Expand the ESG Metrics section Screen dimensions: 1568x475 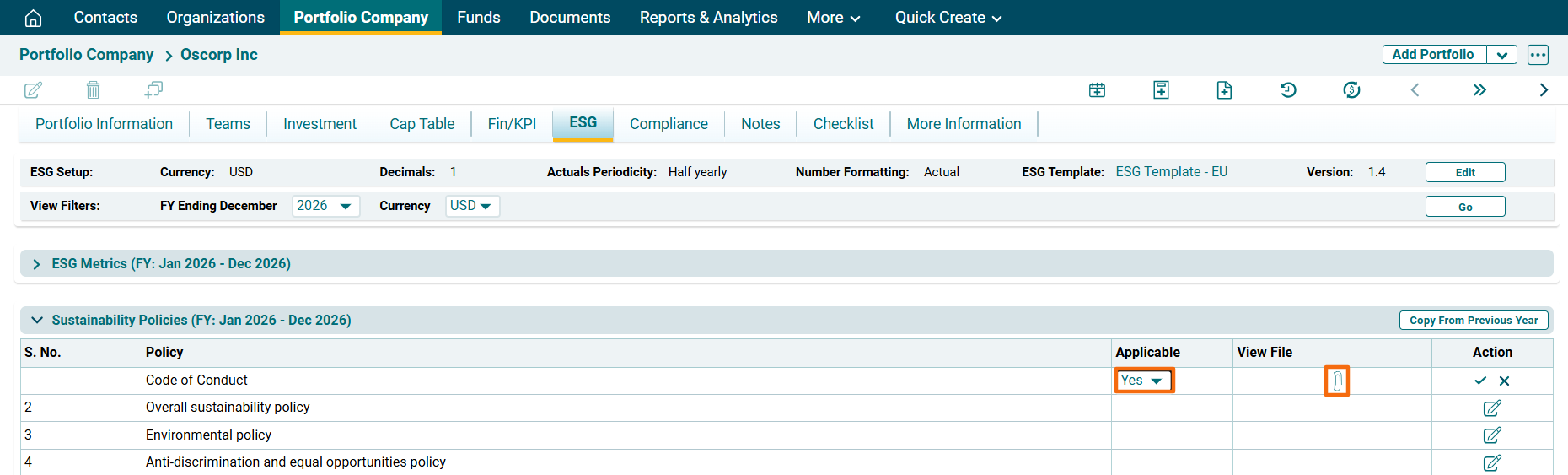click(x=36, y=264)
